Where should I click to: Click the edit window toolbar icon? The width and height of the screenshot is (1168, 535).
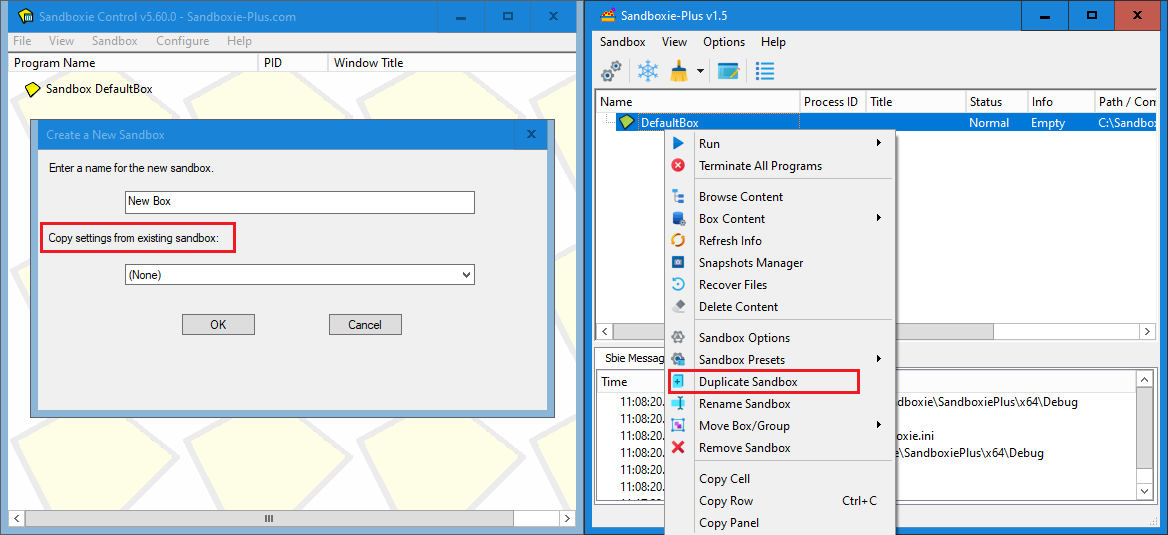coord(728,71)
